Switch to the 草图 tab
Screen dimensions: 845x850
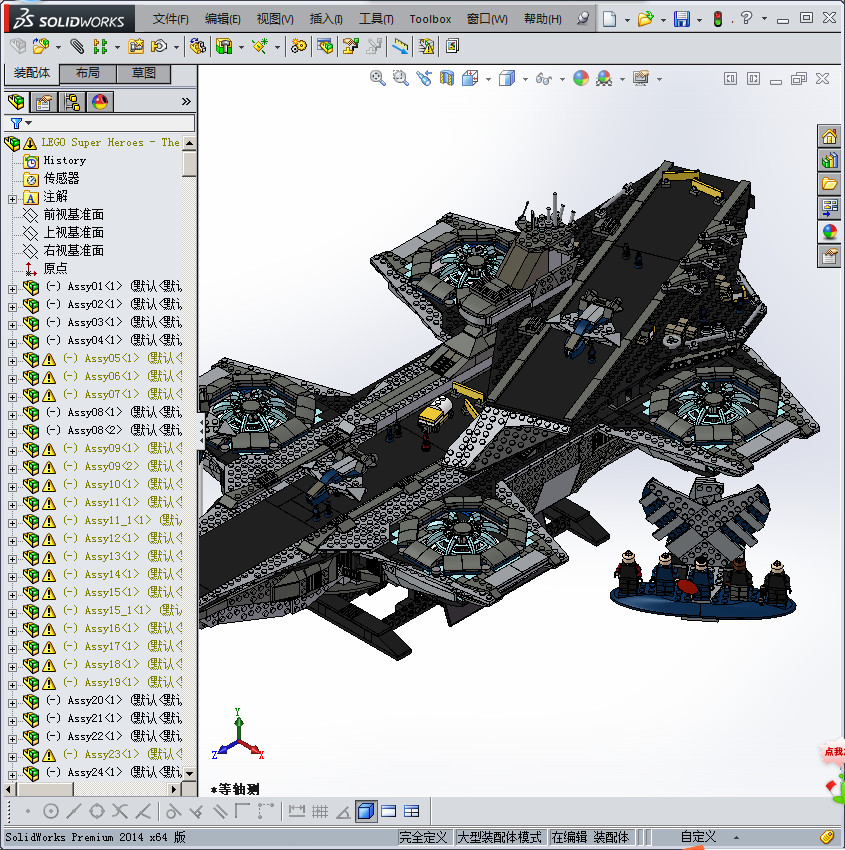pos(144,73)
